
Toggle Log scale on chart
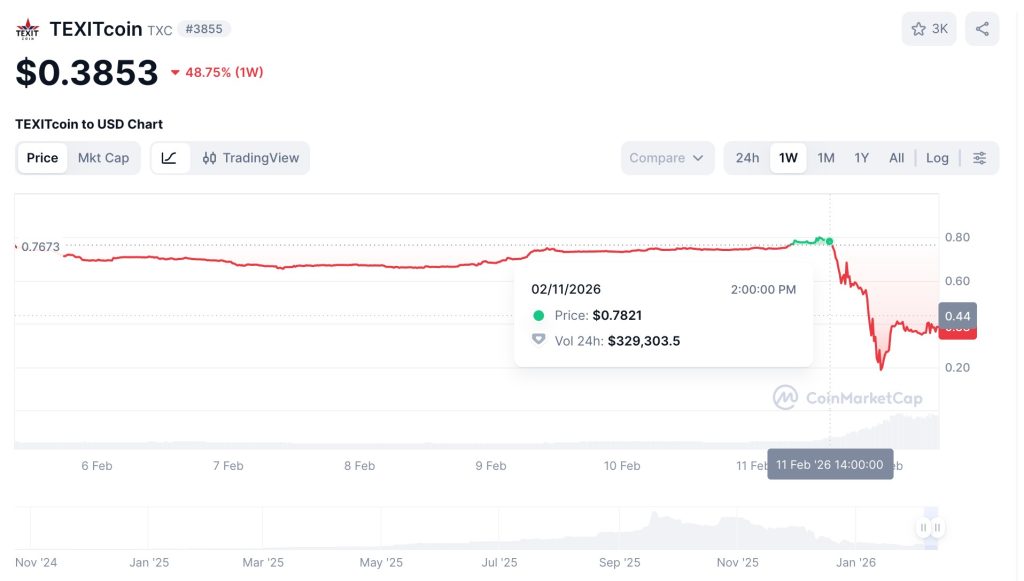tap(937, 158)
